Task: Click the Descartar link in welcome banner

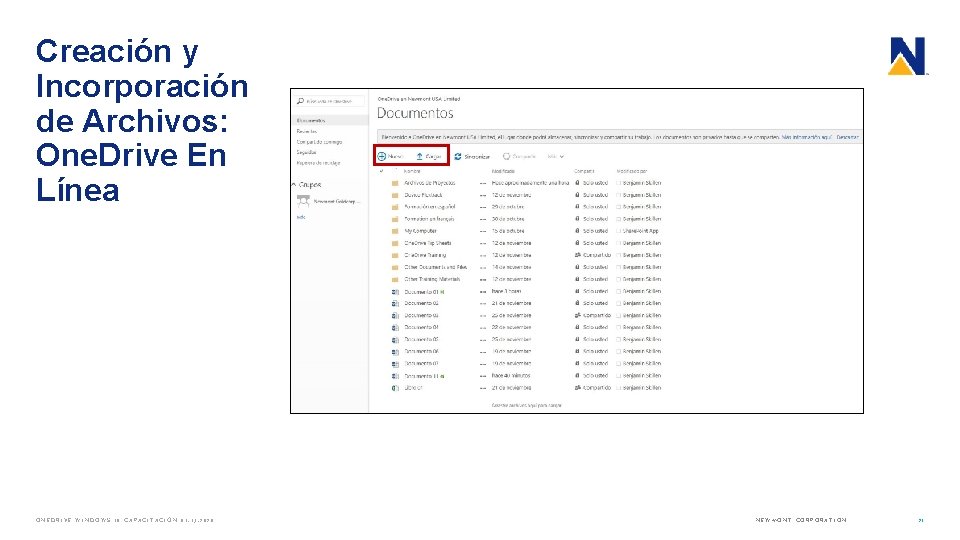Action: (848, 137)
